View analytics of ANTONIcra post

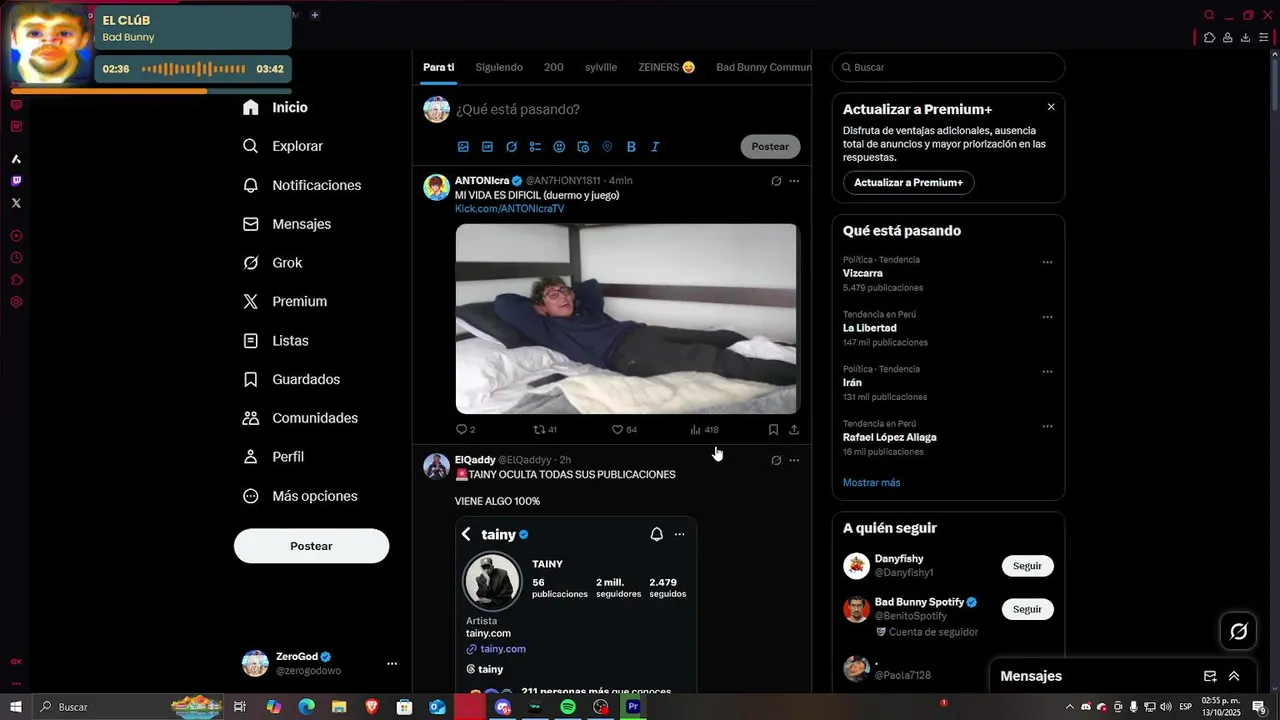coord(704,430)
